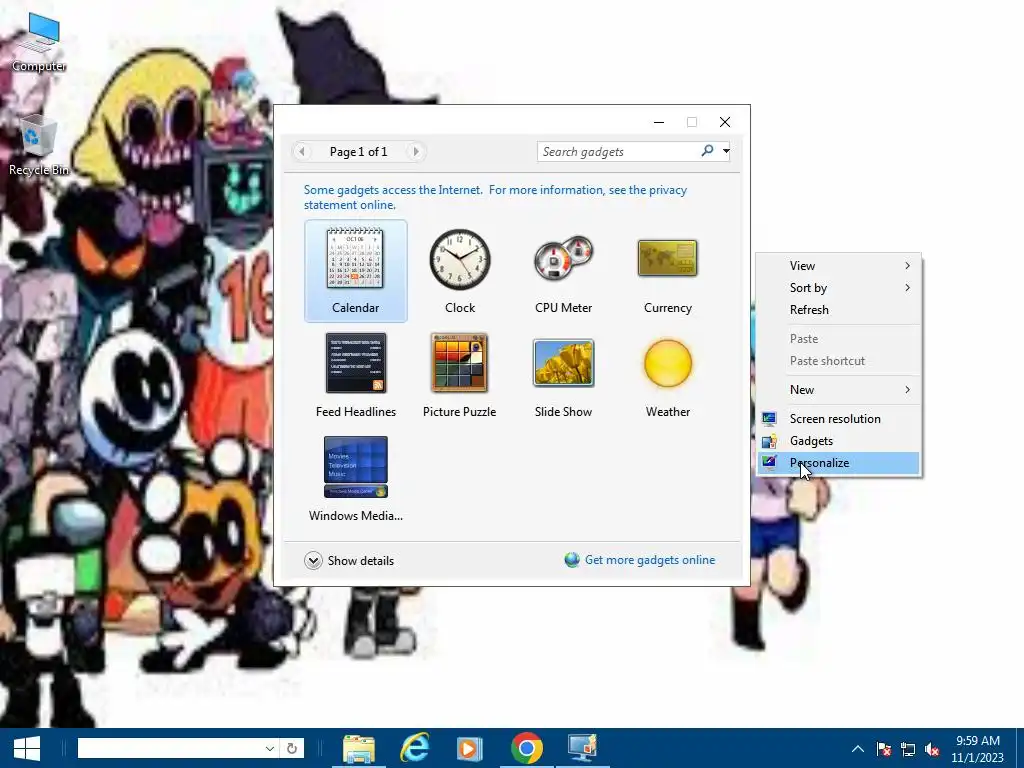Image resolution: width=1024 pixels, height=768 pixels.
Task: Click the taskbar address input field
Action: pyautogui.click(x=170, y=748)
